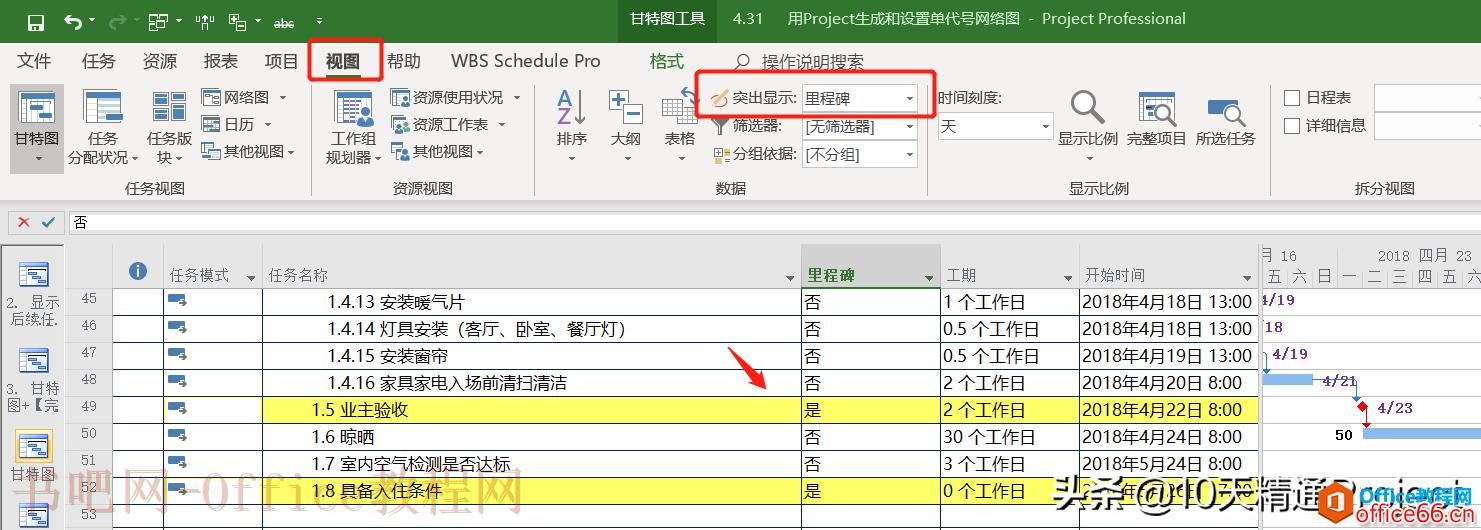Cancel cell entry with red X
This screenshot has height=530, width=1481.
point(24,222)
